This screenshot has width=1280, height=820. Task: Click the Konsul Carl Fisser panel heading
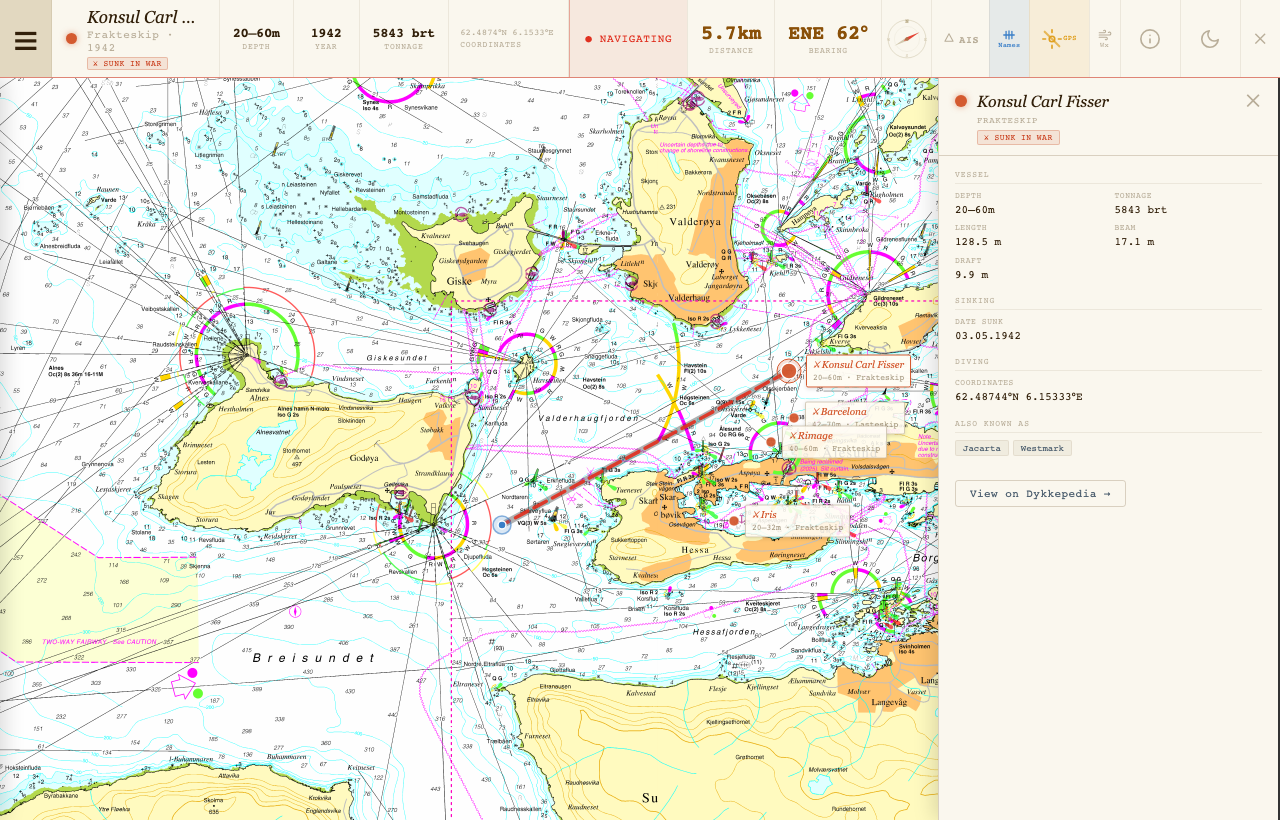[1042, 101]
